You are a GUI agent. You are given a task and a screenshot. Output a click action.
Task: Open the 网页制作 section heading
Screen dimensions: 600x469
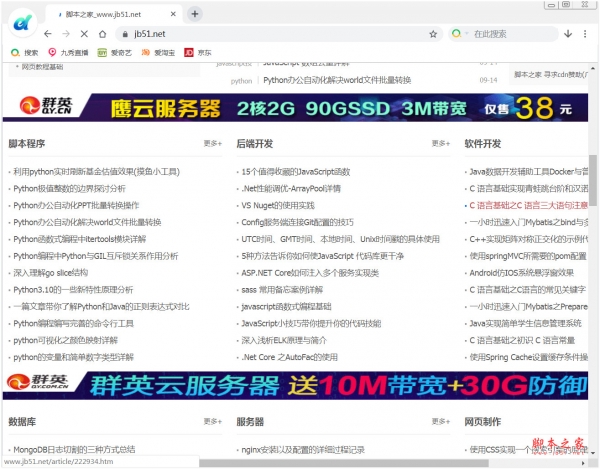point(483,422)
